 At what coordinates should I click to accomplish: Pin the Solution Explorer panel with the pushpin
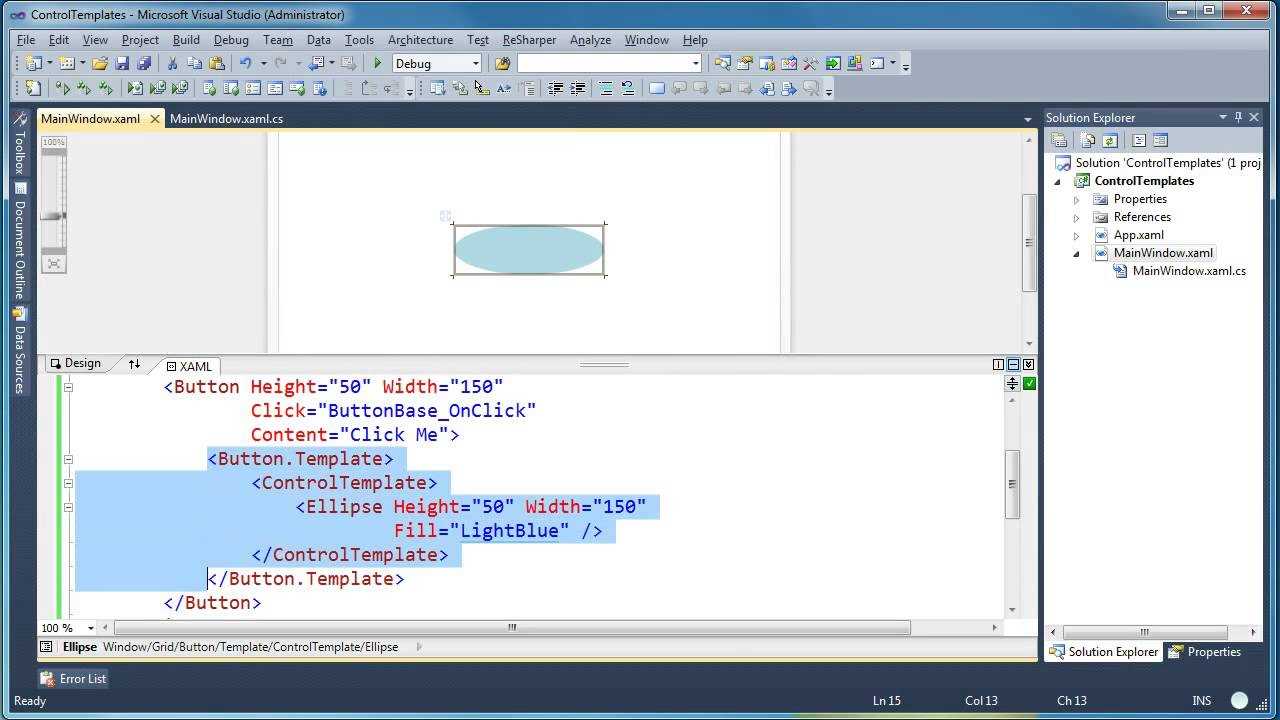(1238, 117)
